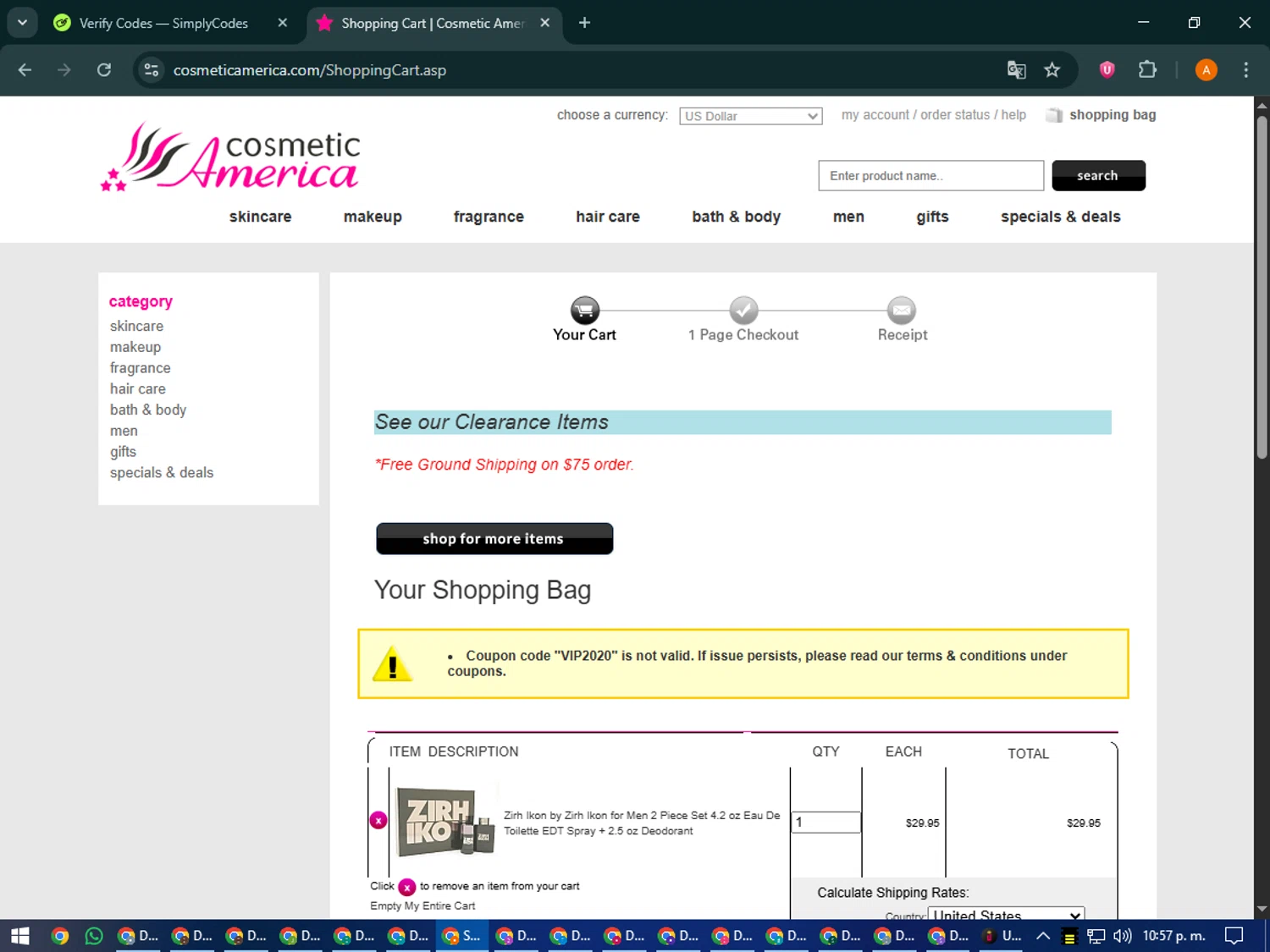Screen dimensions: 1270x952
Task: Focus the product name search field
Action: (x=930, y=176)
